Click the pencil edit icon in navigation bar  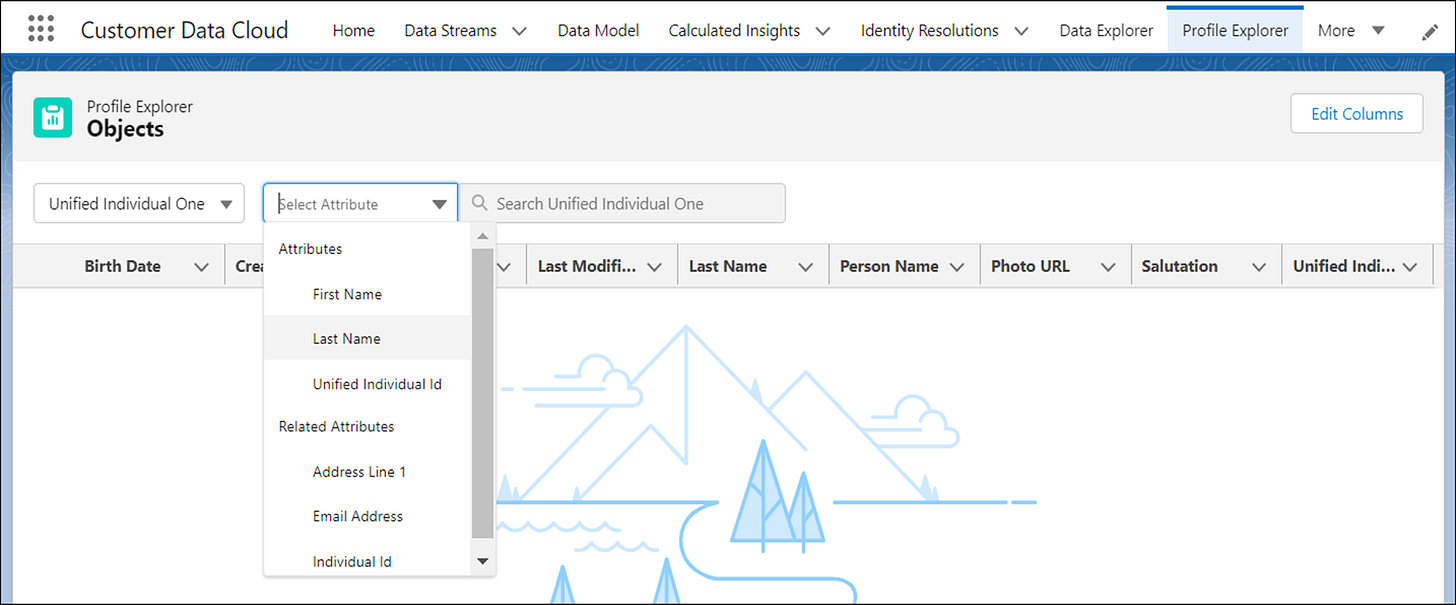1429,32
